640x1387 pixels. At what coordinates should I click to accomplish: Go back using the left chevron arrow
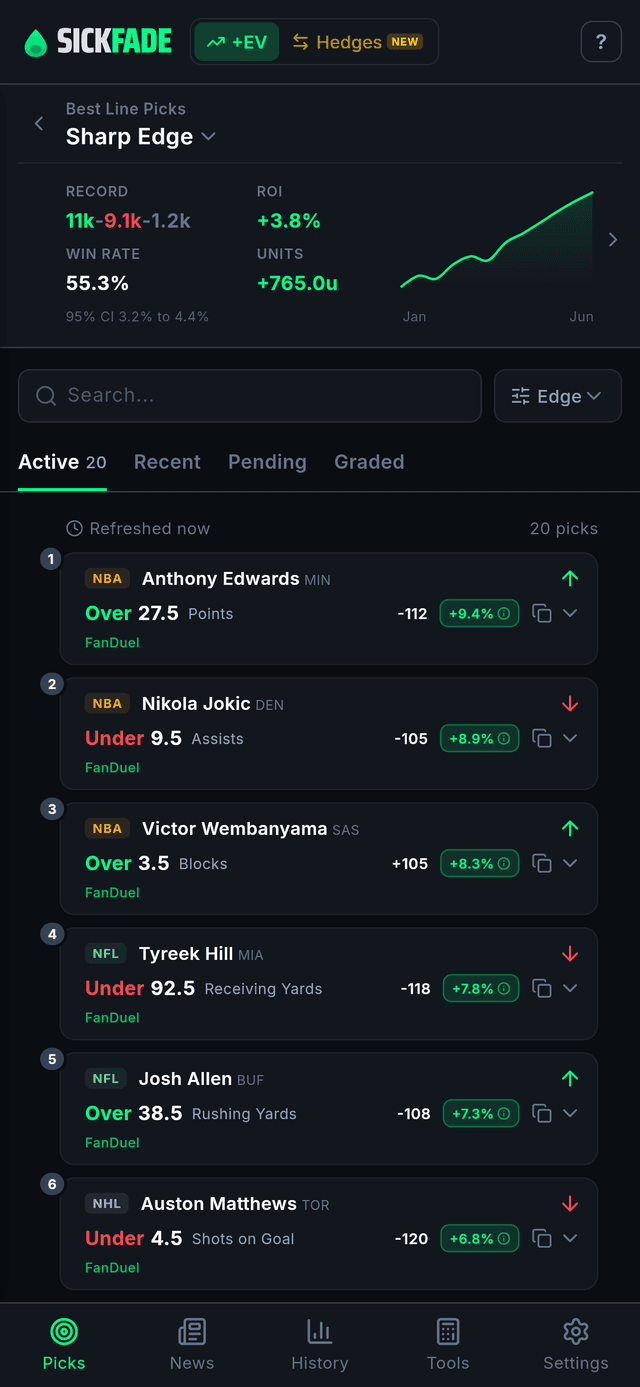39,123
